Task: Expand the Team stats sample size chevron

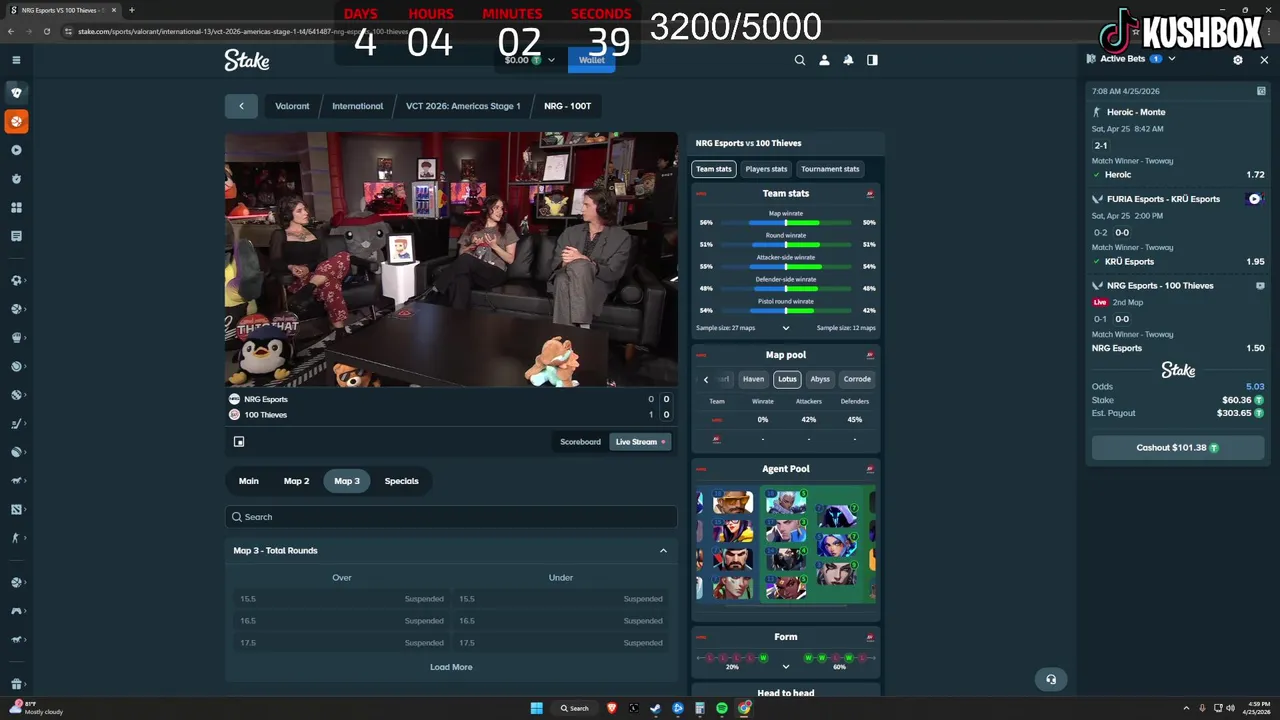Action: point(786,328)
